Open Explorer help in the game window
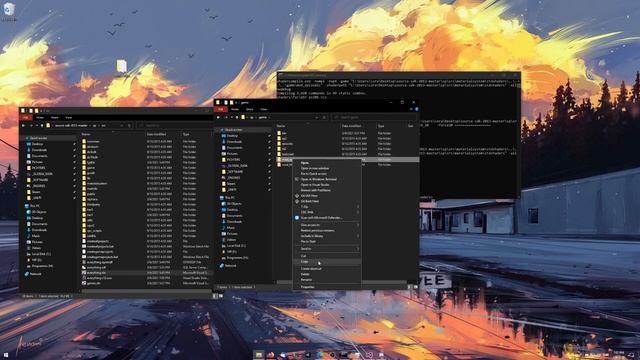 click(416, 109)
